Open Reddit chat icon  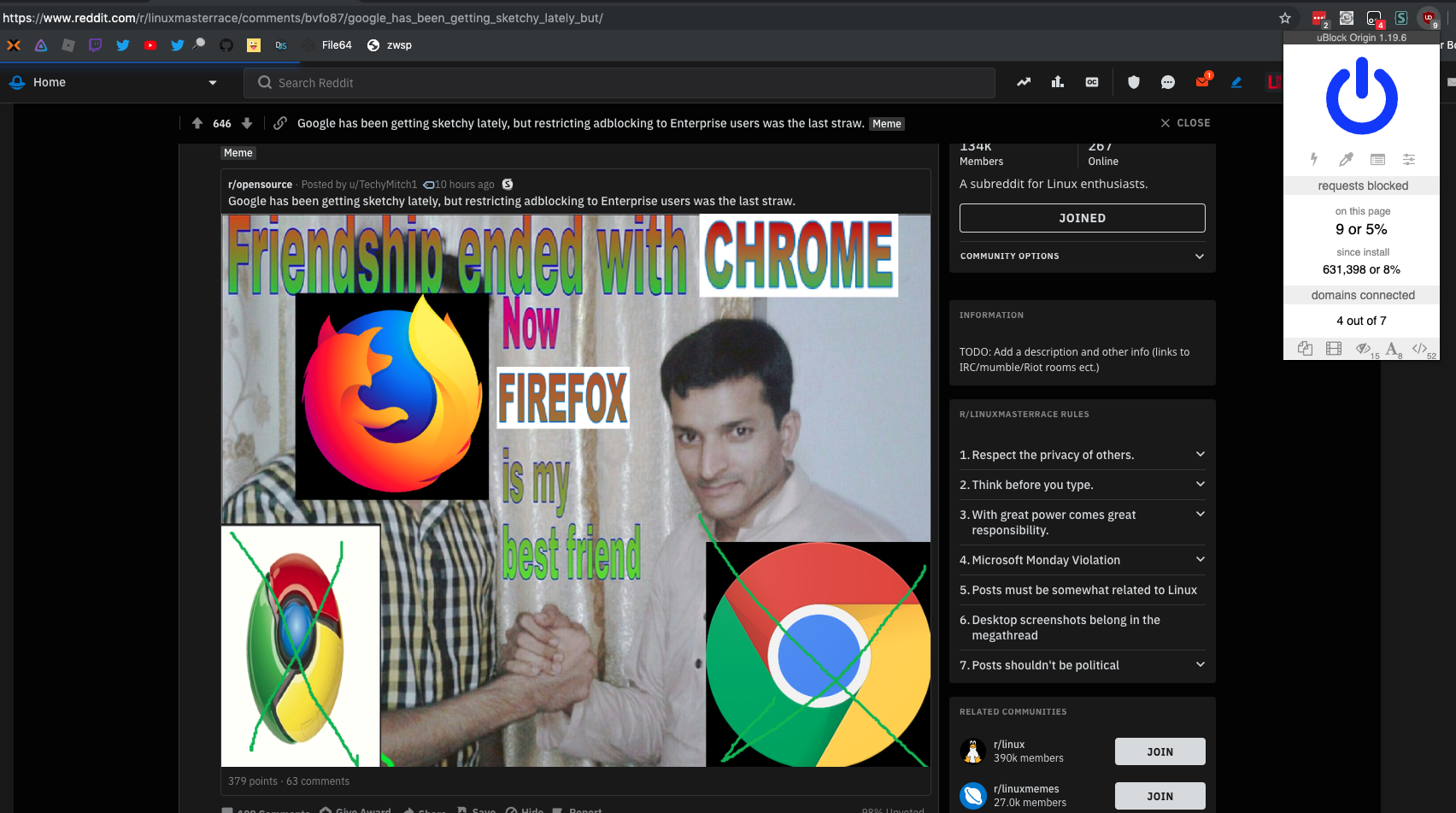pyautogui.click(x=1168, y=82)
